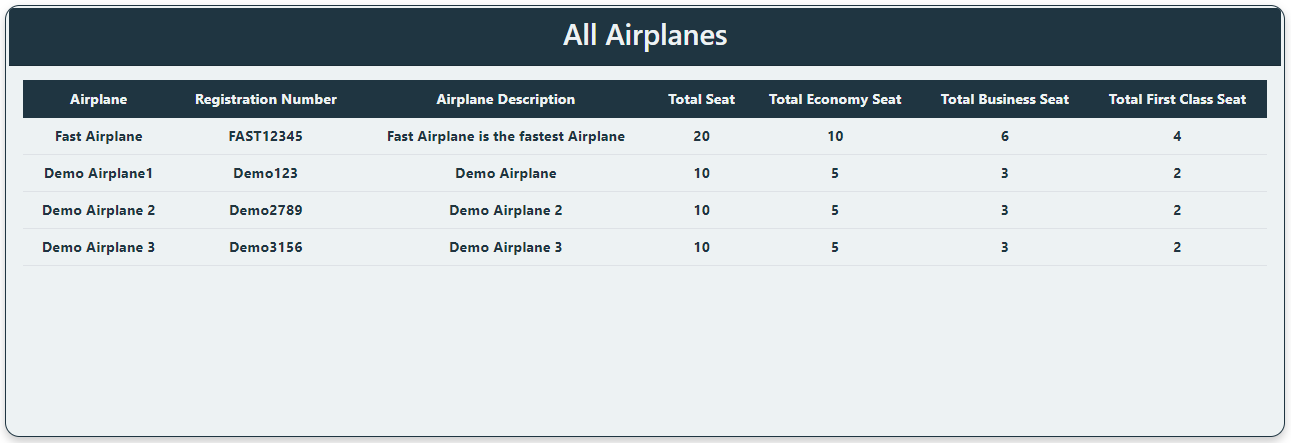Click the All Airplanes page title

(645, 35)
